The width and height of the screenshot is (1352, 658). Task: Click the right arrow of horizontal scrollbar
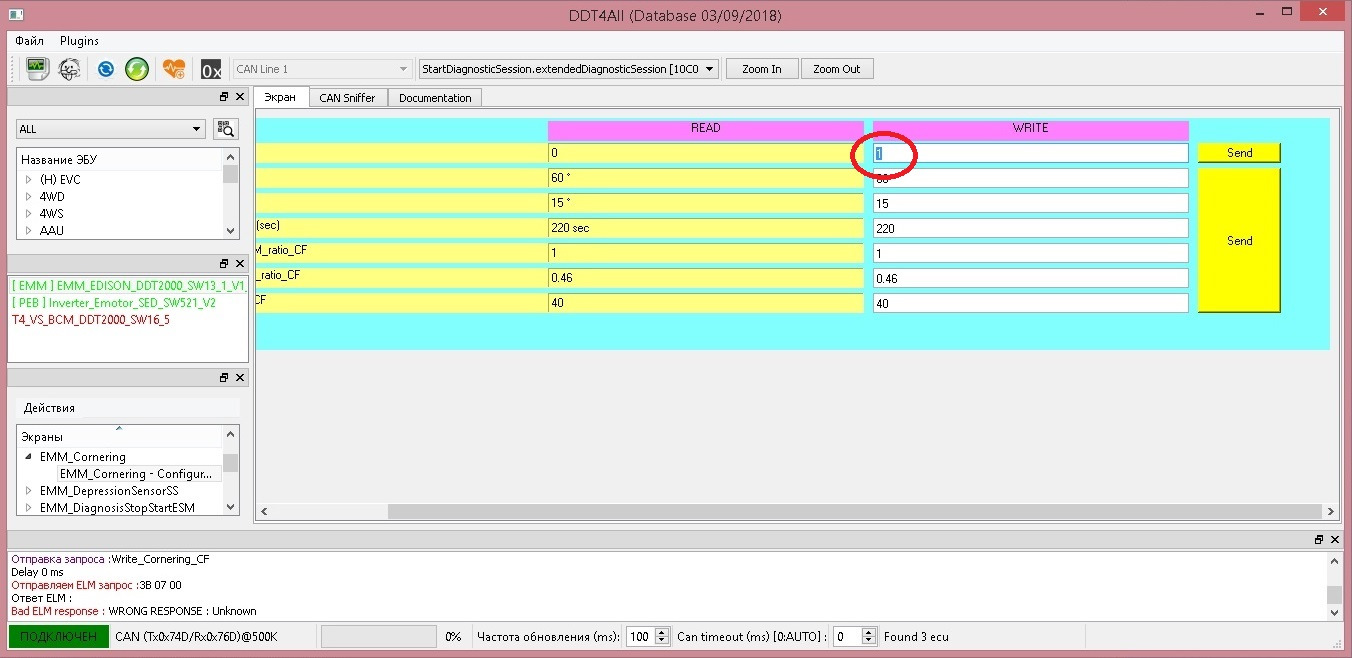(1332, 511)
